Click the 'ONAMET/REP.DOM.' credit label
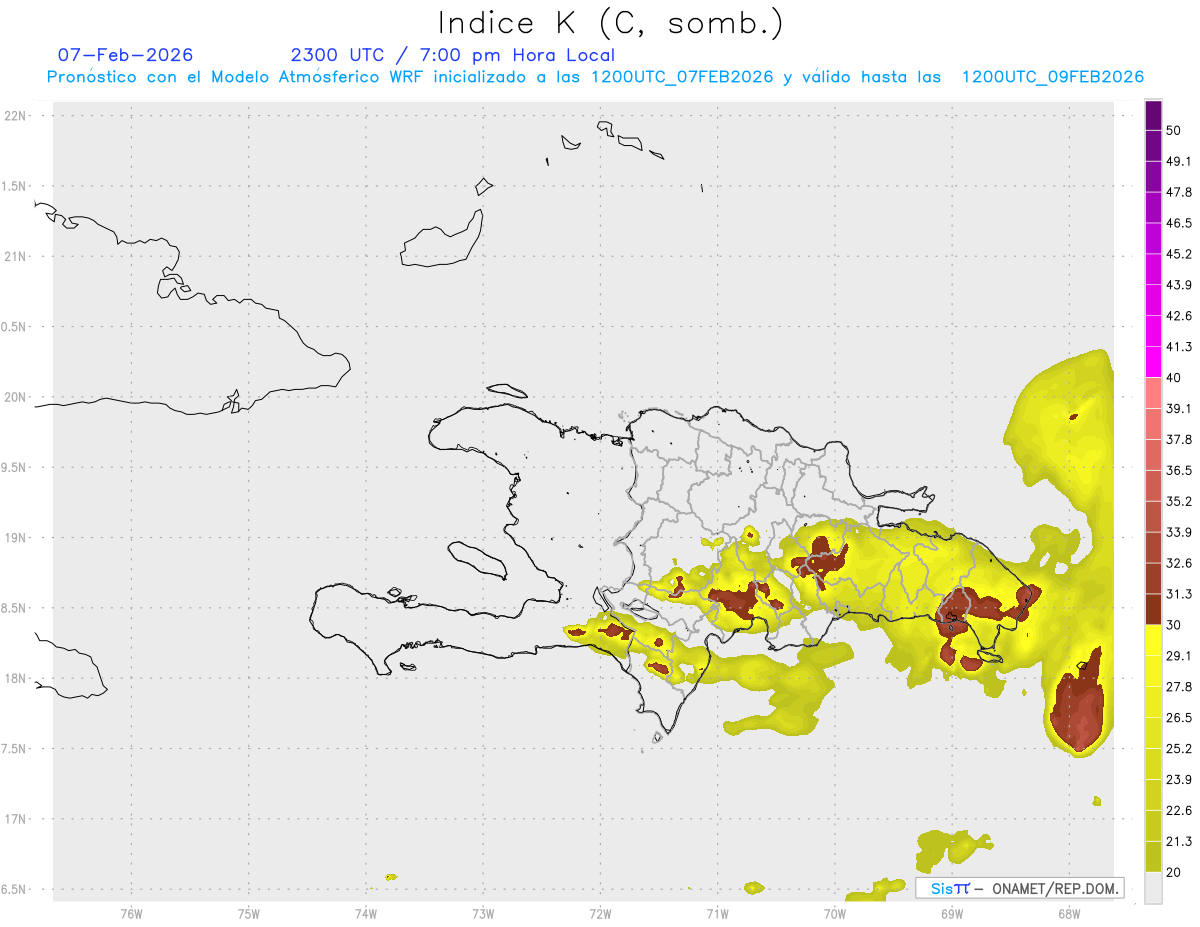The width and height of the screenshot is (1200, 927). 1053,888
